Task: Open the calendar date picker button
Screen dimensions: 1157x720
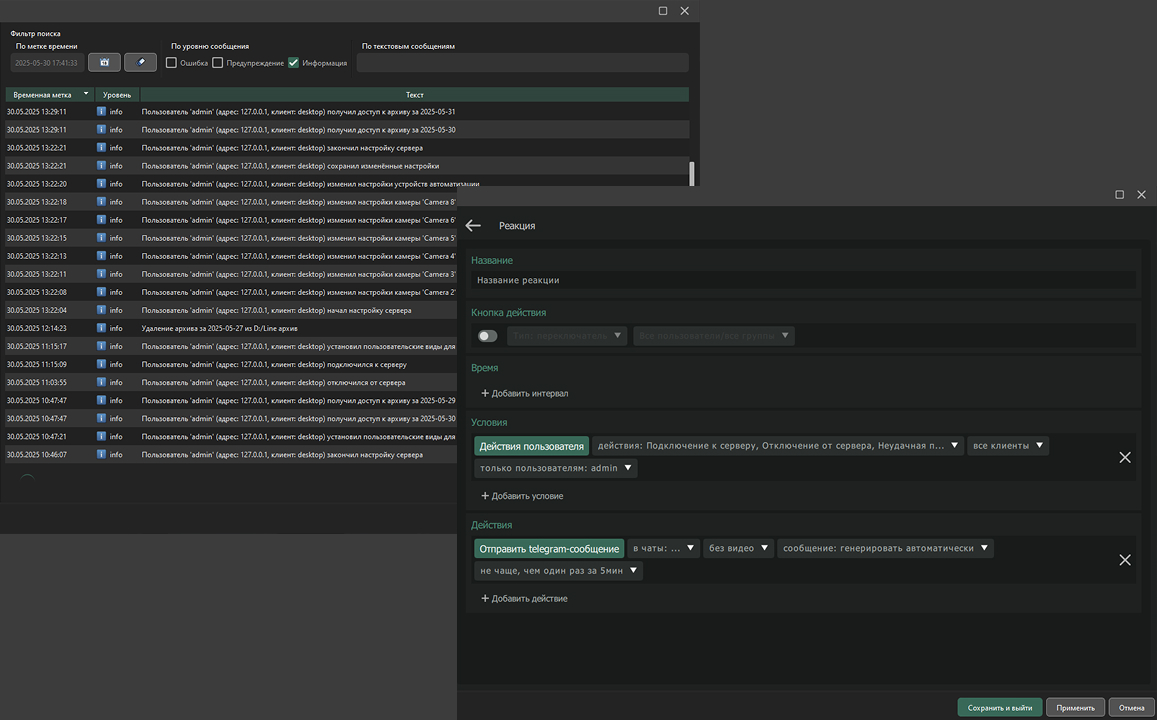Action: tap(104, 63)
